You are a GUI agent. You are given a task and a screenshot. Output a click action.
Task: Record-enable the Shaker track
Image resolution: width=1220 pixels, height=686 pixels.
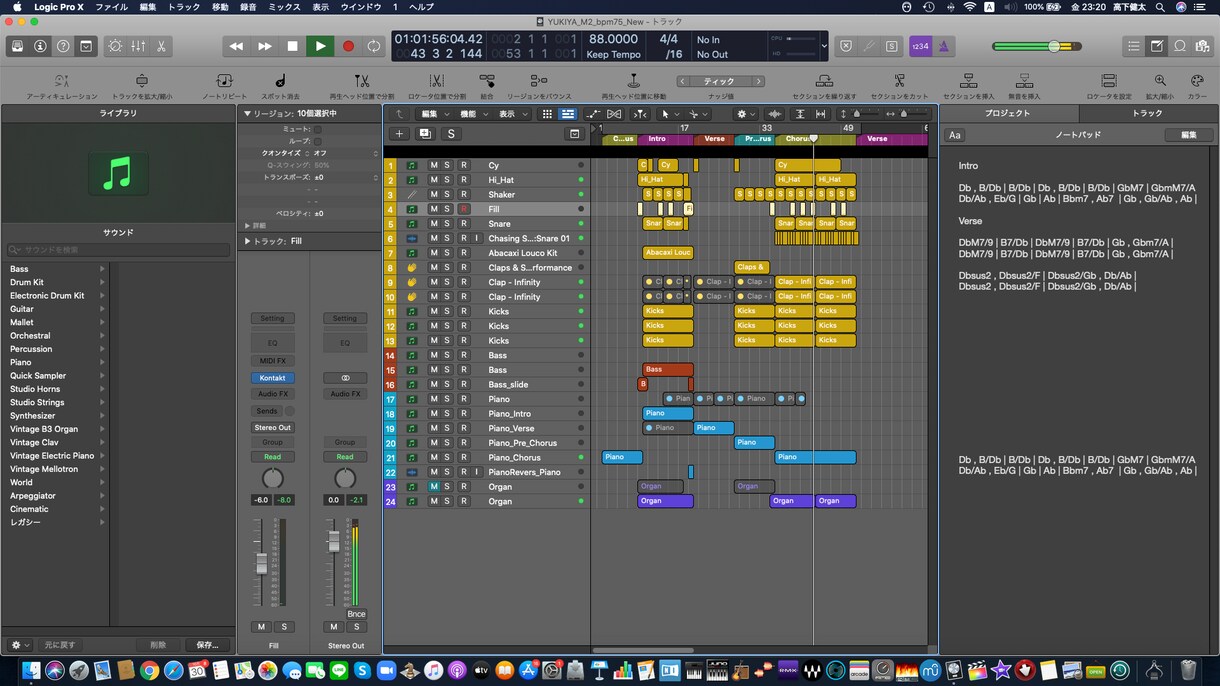point(463,194)
